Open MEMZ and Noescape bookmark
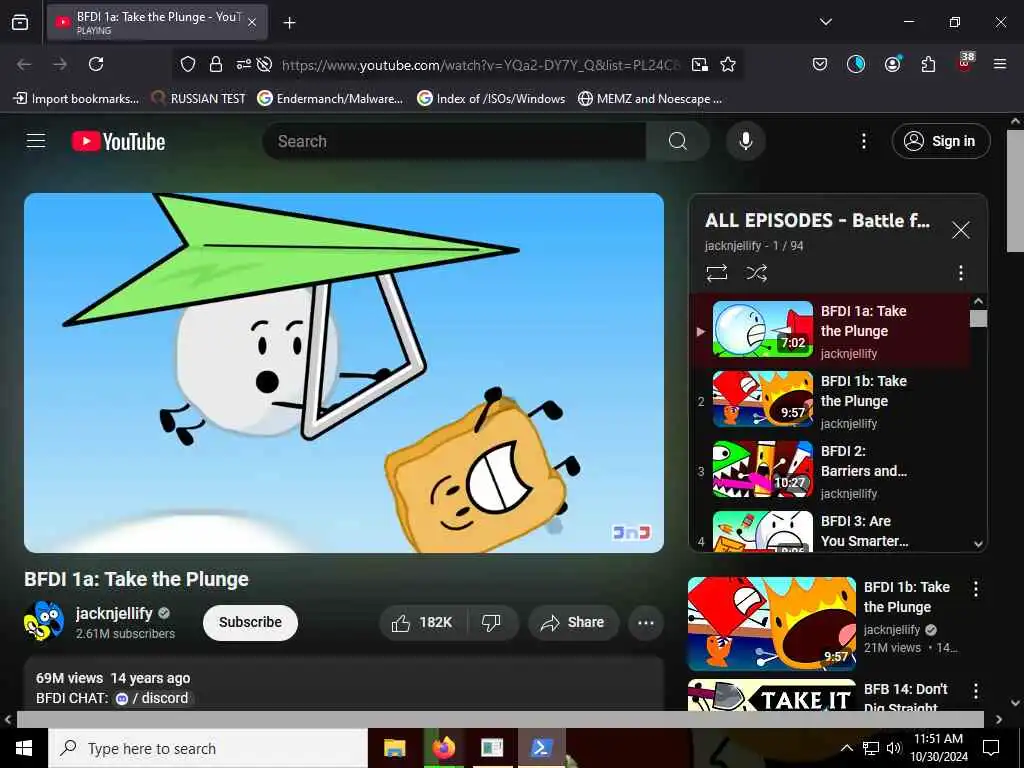Viewport: 1024px width, 768px height. 650,99
